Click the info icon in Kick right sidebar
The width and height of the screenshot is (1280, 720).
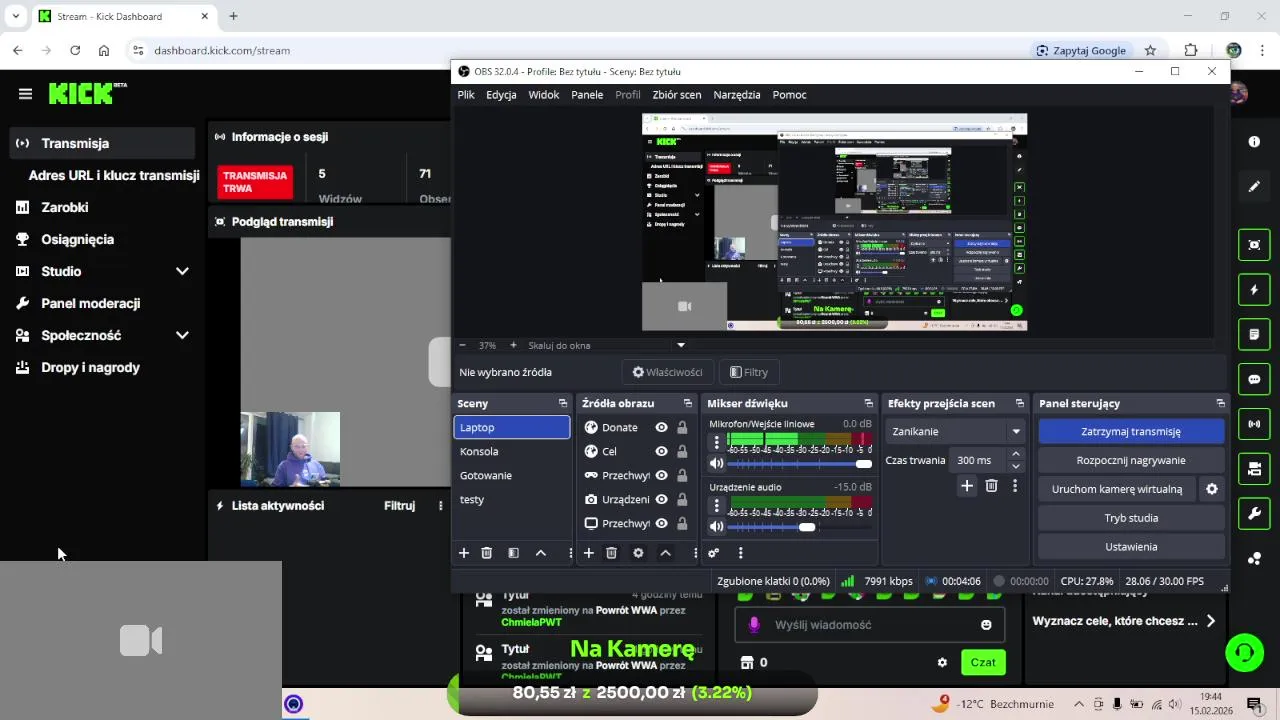[1254, 142]
